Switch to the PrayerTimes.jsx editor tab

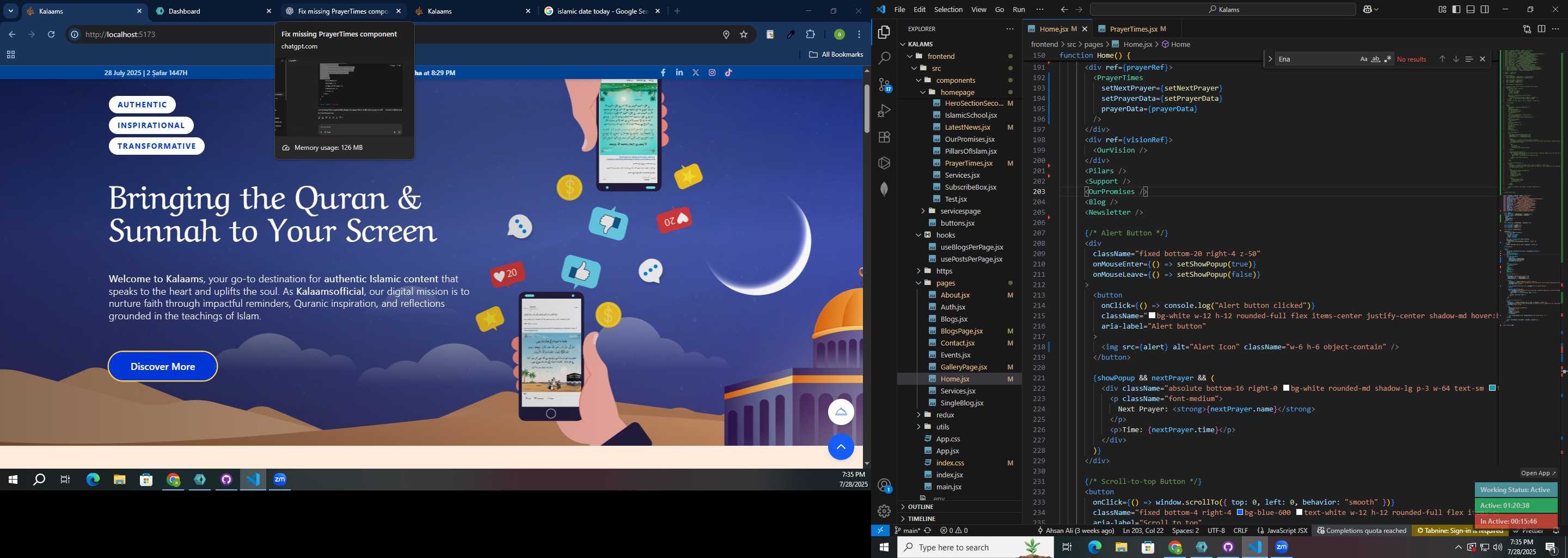click(x=1132, y=29)
